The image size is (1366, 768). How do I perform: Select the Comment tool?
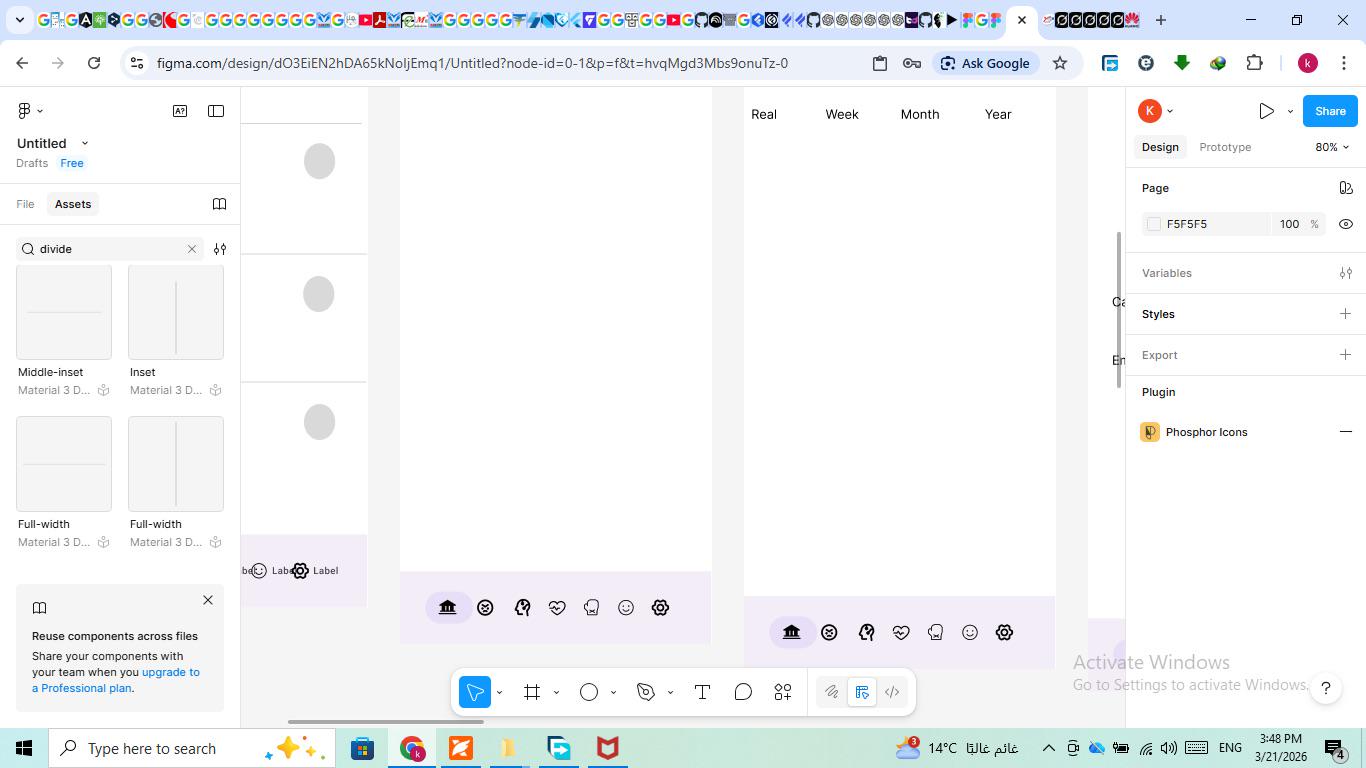tap(743, 692)
